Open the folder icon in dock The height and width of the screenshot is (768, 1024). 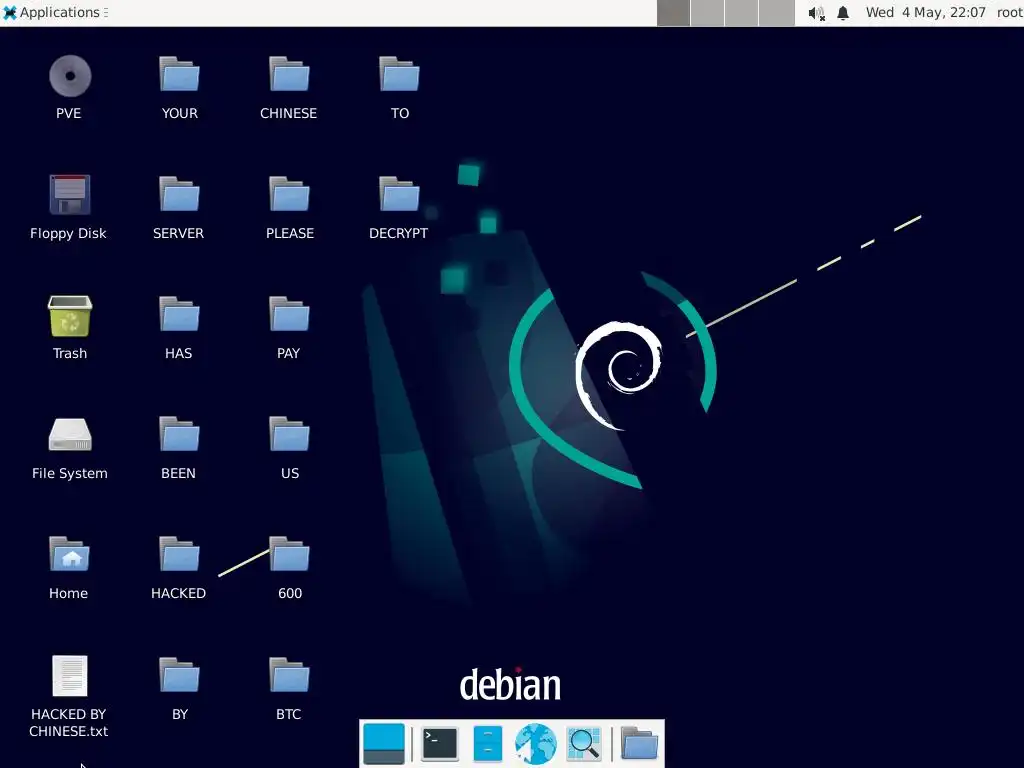(639, 744)
